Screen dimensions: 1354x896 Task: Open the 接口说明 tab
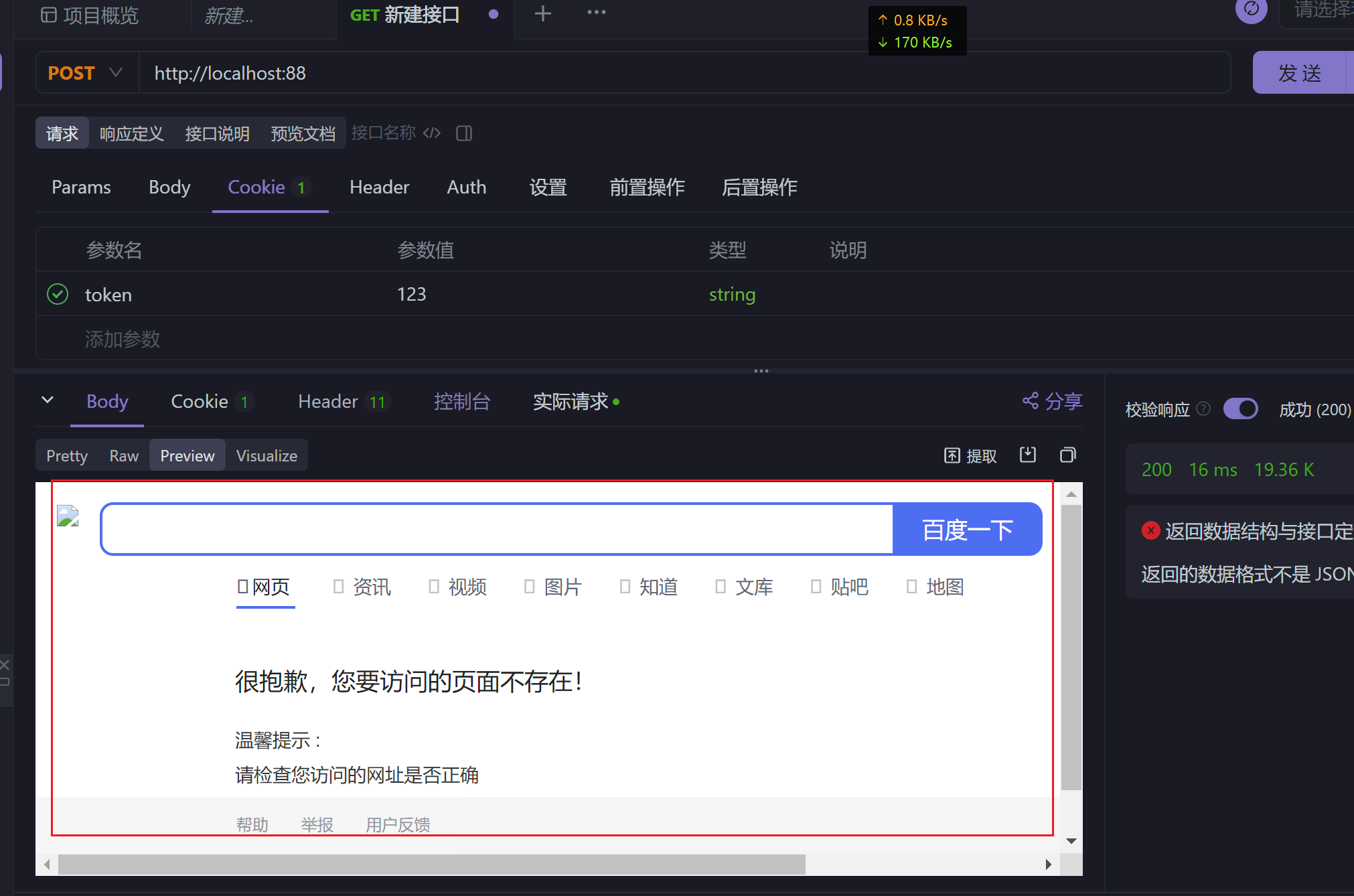click(x=217, y=133)
